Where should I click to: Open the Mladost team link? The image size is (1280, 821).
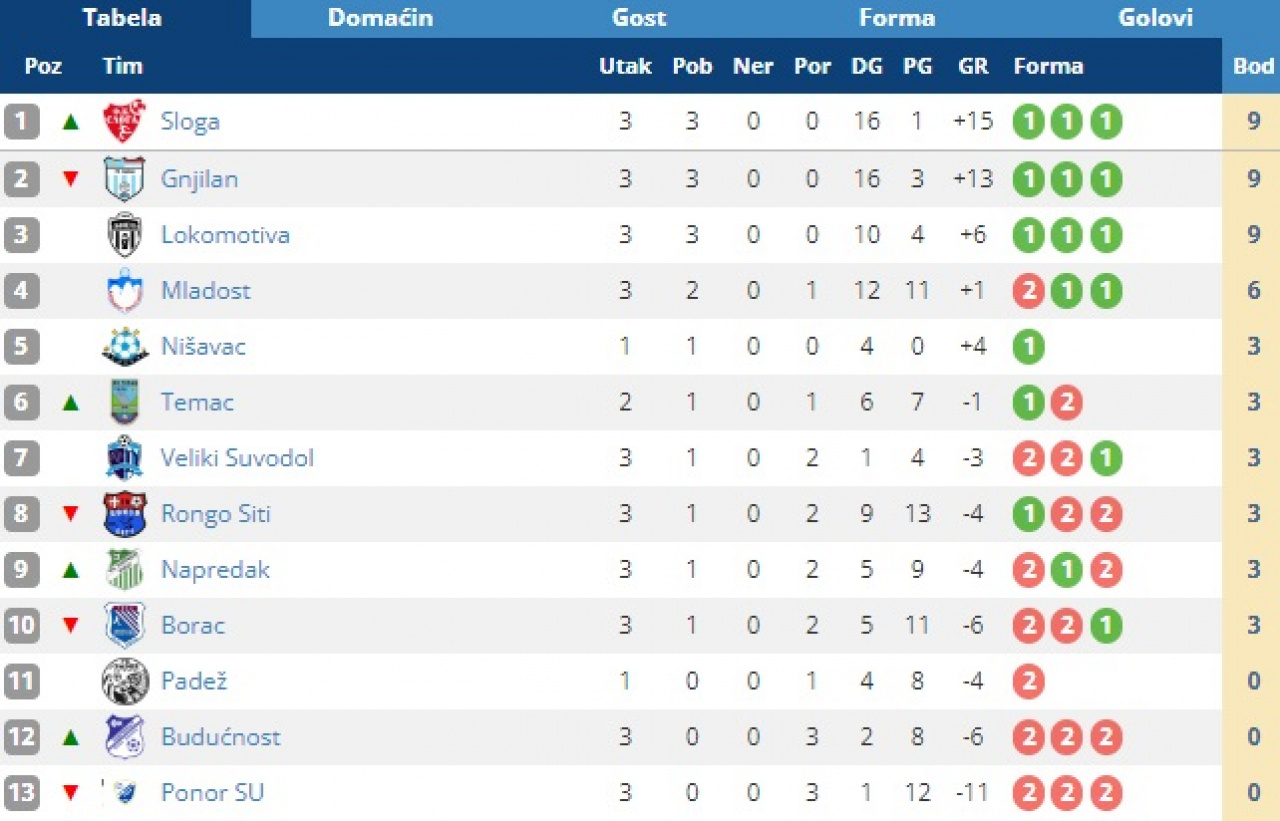pyautogui.click(x=206, y=291)
